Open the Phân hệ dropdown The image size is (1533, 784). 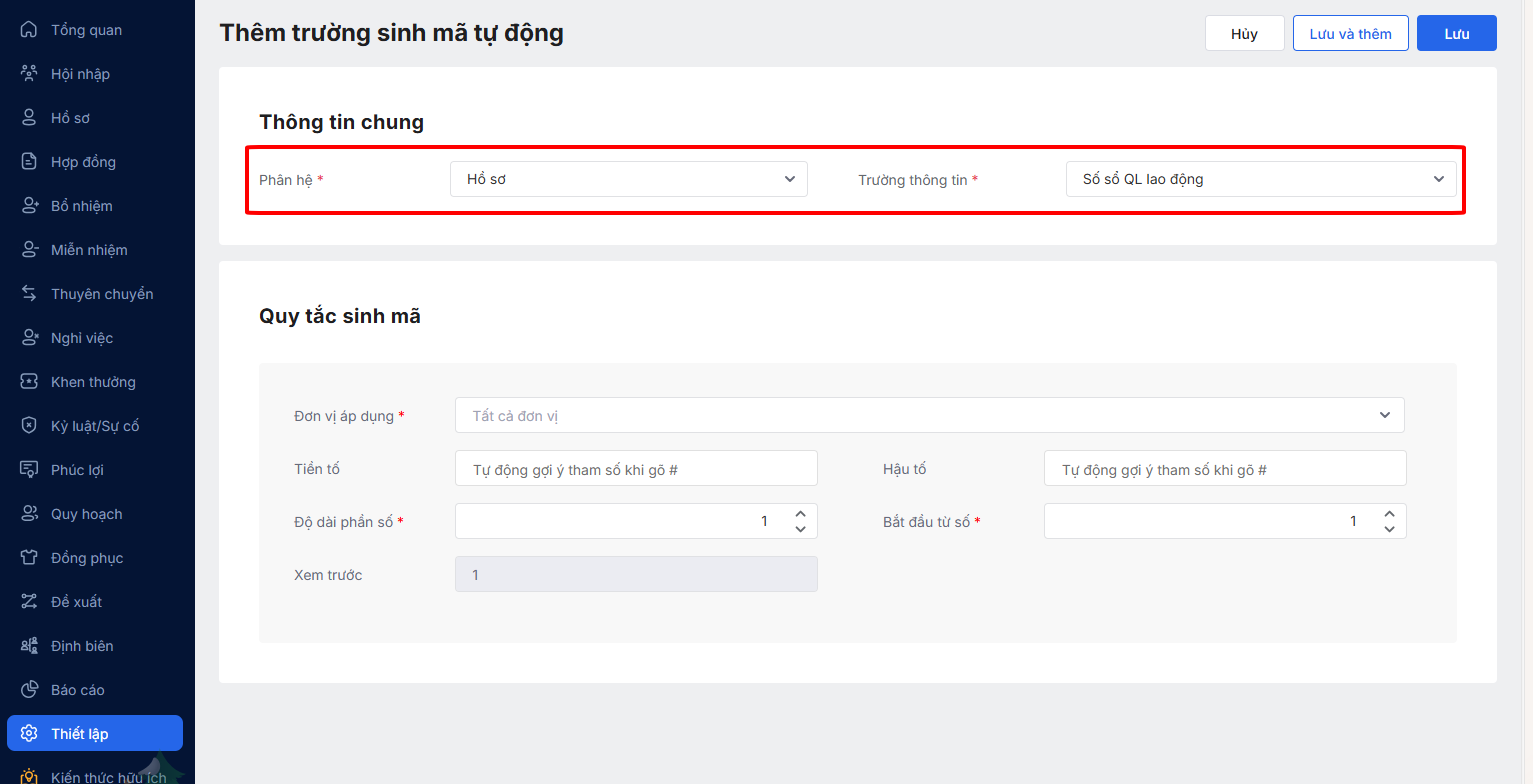click(x=628, y=179)
